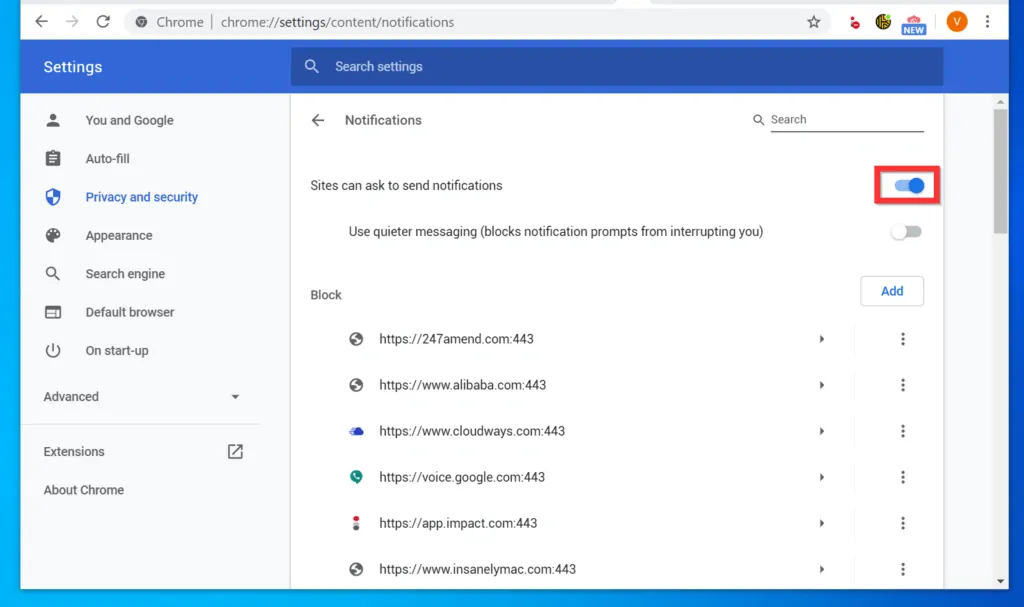
Task: Disable Sites can ask to send notifications
Action: click(906, 185)
